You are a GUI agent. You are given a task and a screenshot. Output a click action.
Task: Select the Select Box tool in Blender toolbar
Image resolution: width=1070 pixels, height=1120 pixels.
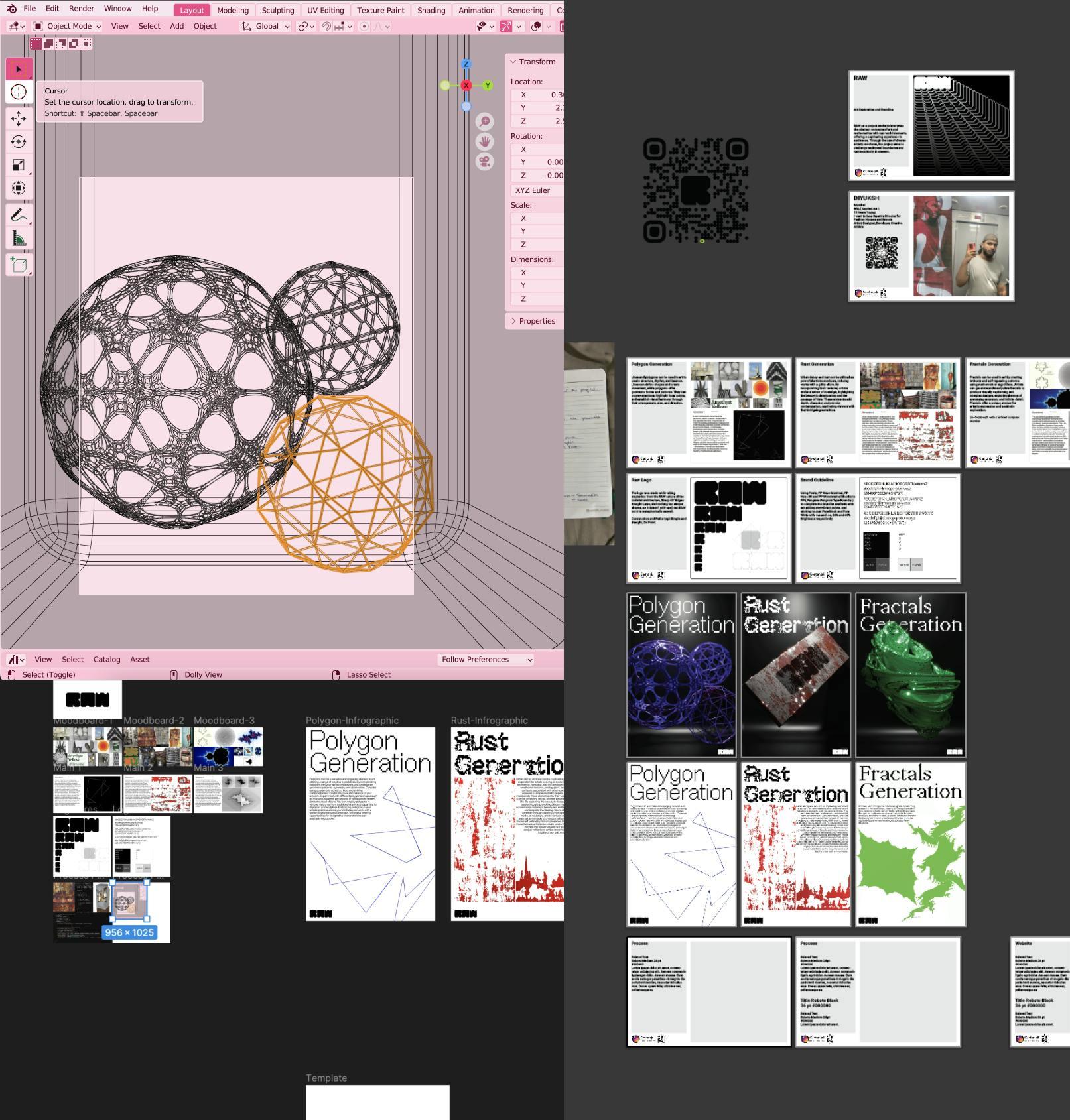(19, 69)
